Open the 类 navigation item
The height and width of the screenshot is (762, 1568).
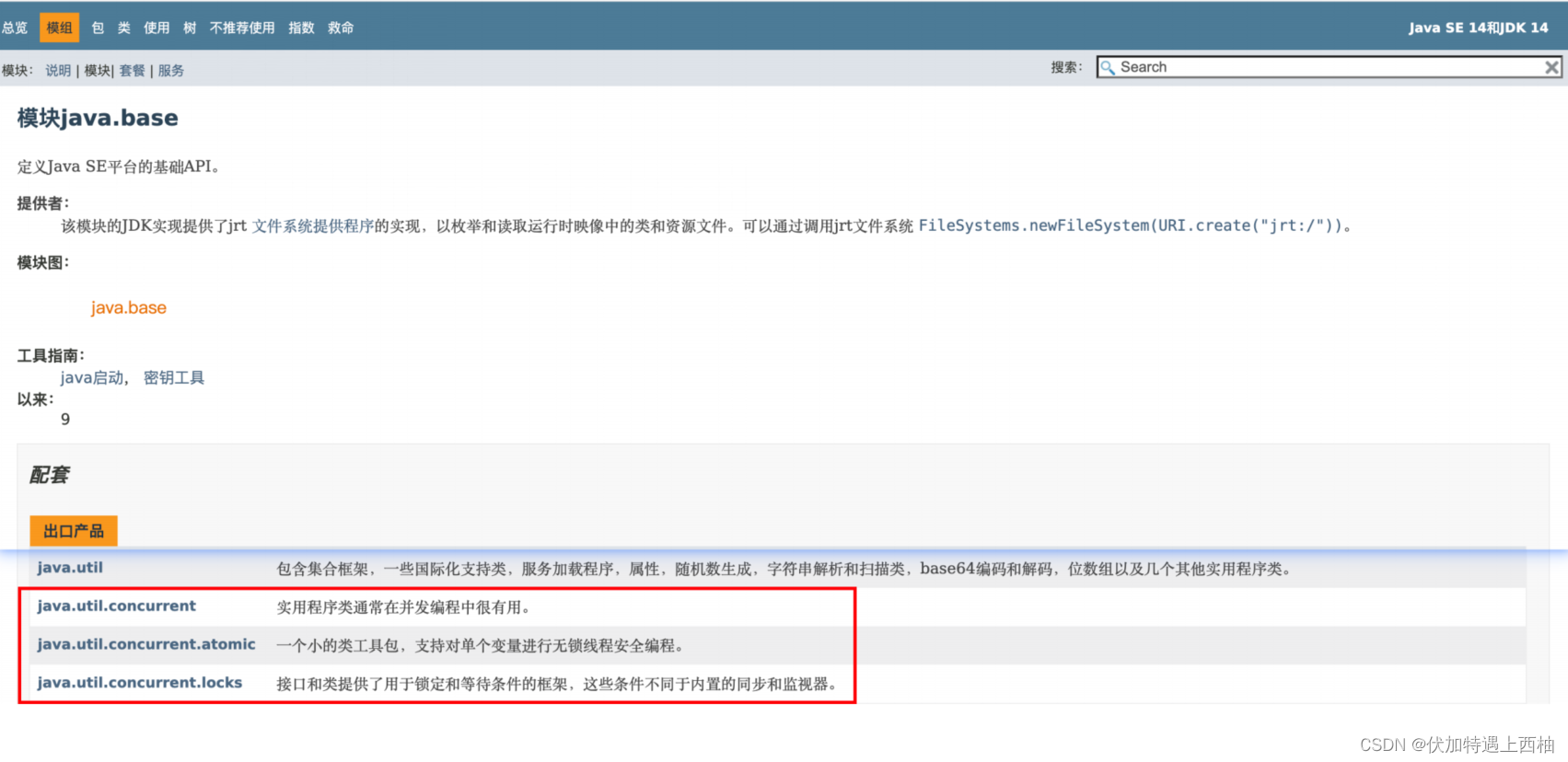(124, 28)
